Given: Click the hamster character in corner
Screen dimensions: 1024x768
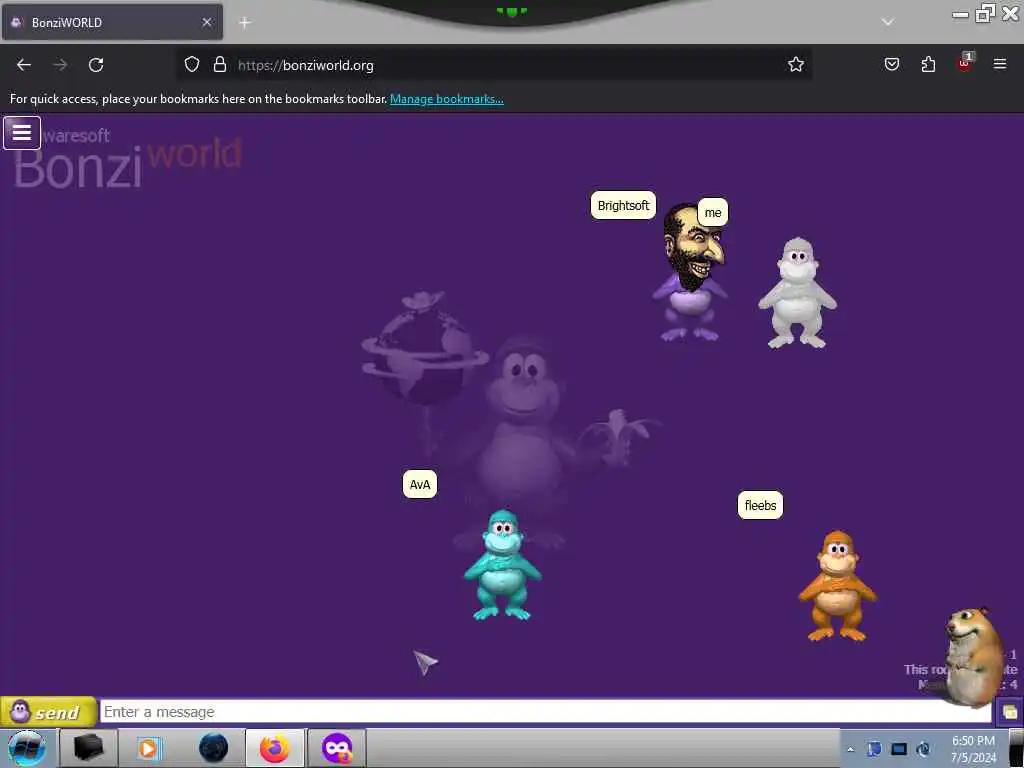Looking at the screenshot, I should (x=976, y=656).
